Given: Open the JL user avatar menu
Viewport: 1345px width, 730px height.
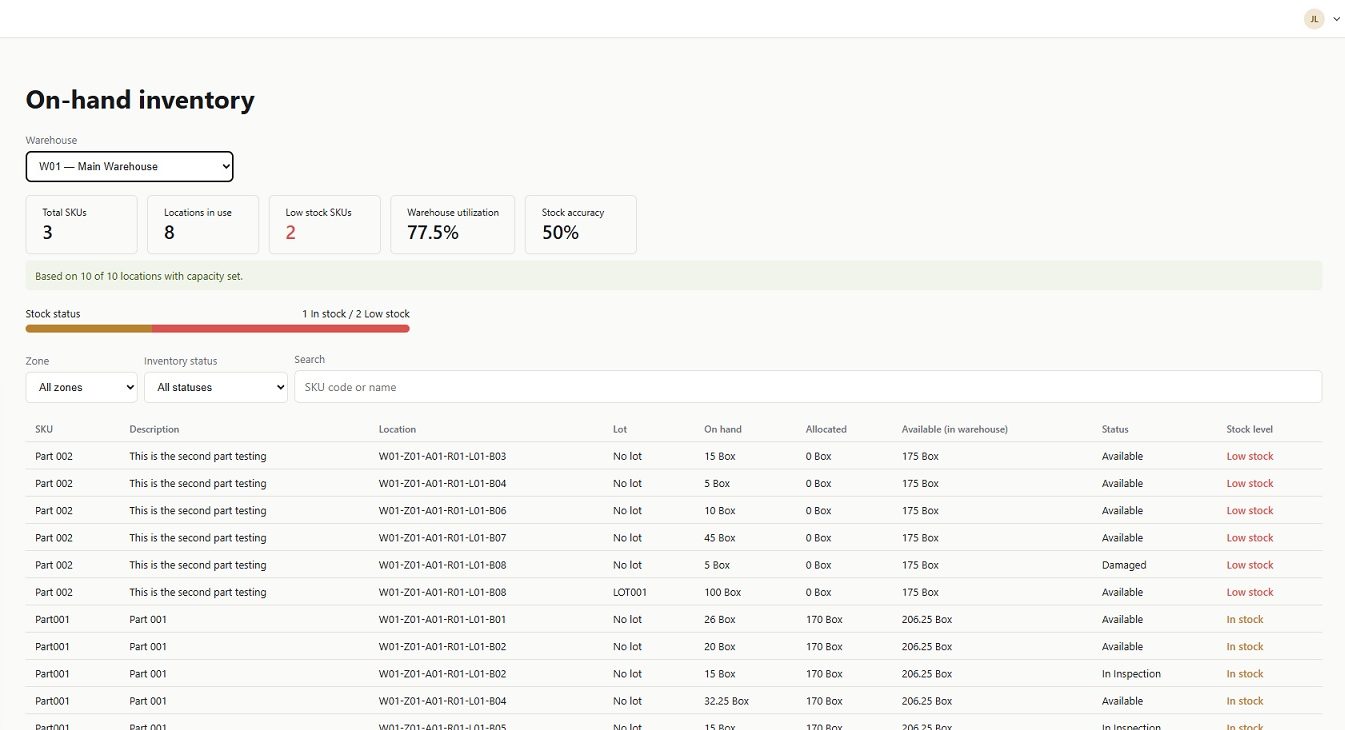Looking at the screenshot, I should (1313, 19).
